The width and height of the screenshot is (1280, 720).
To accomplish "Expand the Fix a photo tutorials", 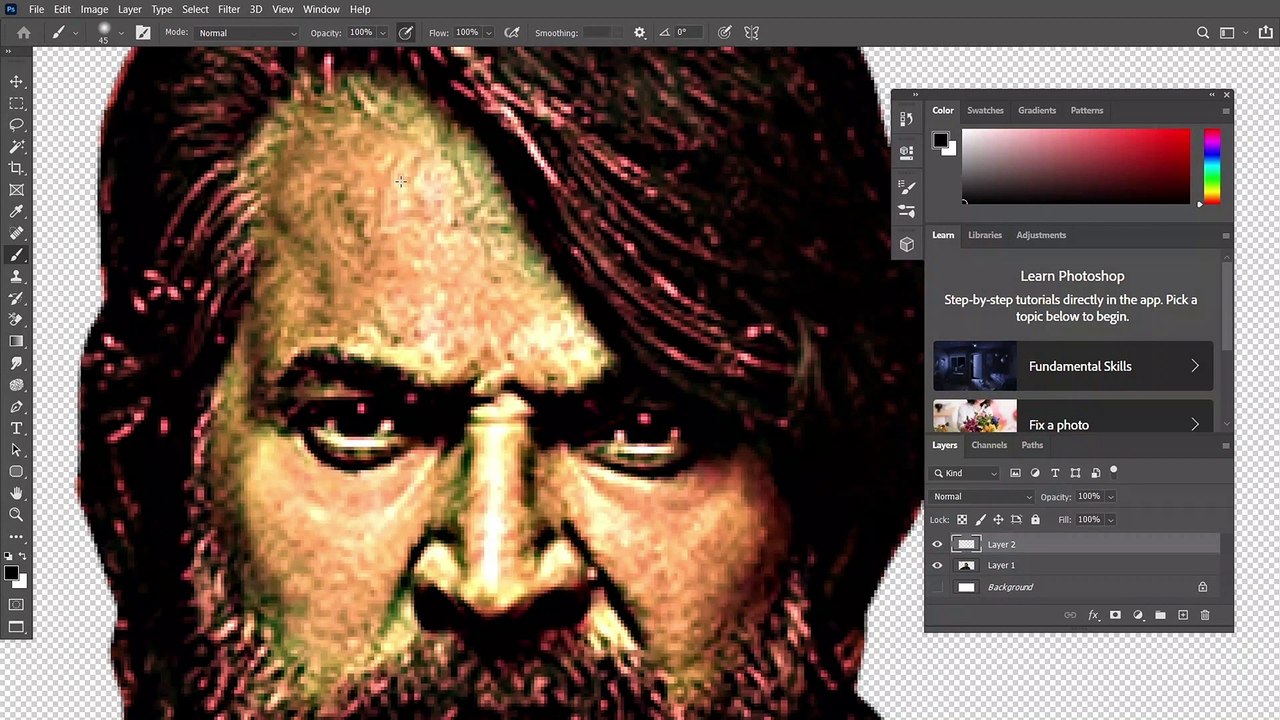I will point(1073,417).
